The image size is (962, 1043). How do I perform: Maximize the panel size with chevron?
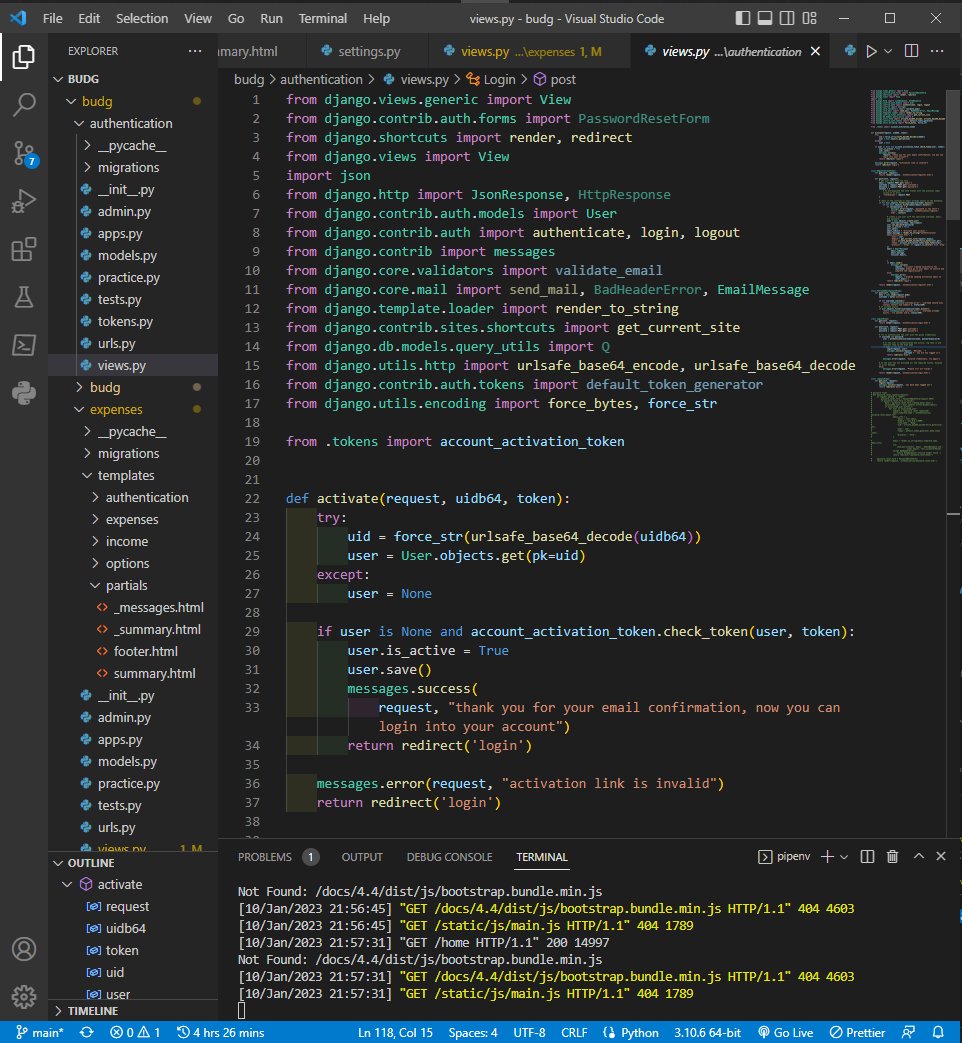pos(918,857)
